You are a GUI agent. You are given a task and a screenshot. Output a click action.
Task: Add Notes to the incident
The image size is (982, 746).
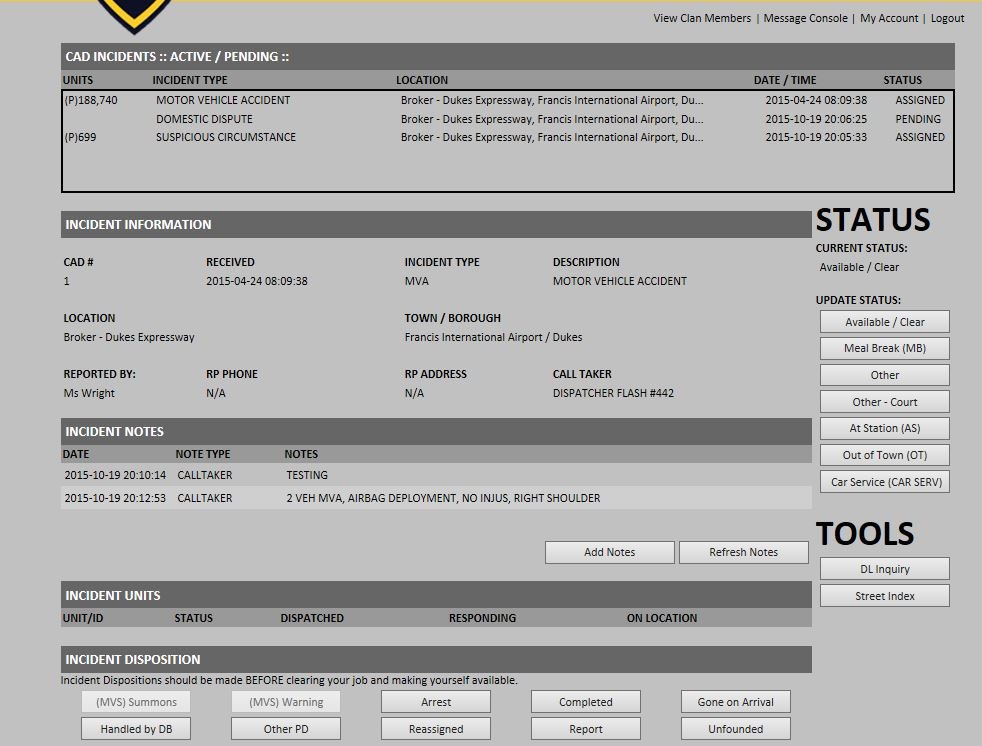click(609, 551)
